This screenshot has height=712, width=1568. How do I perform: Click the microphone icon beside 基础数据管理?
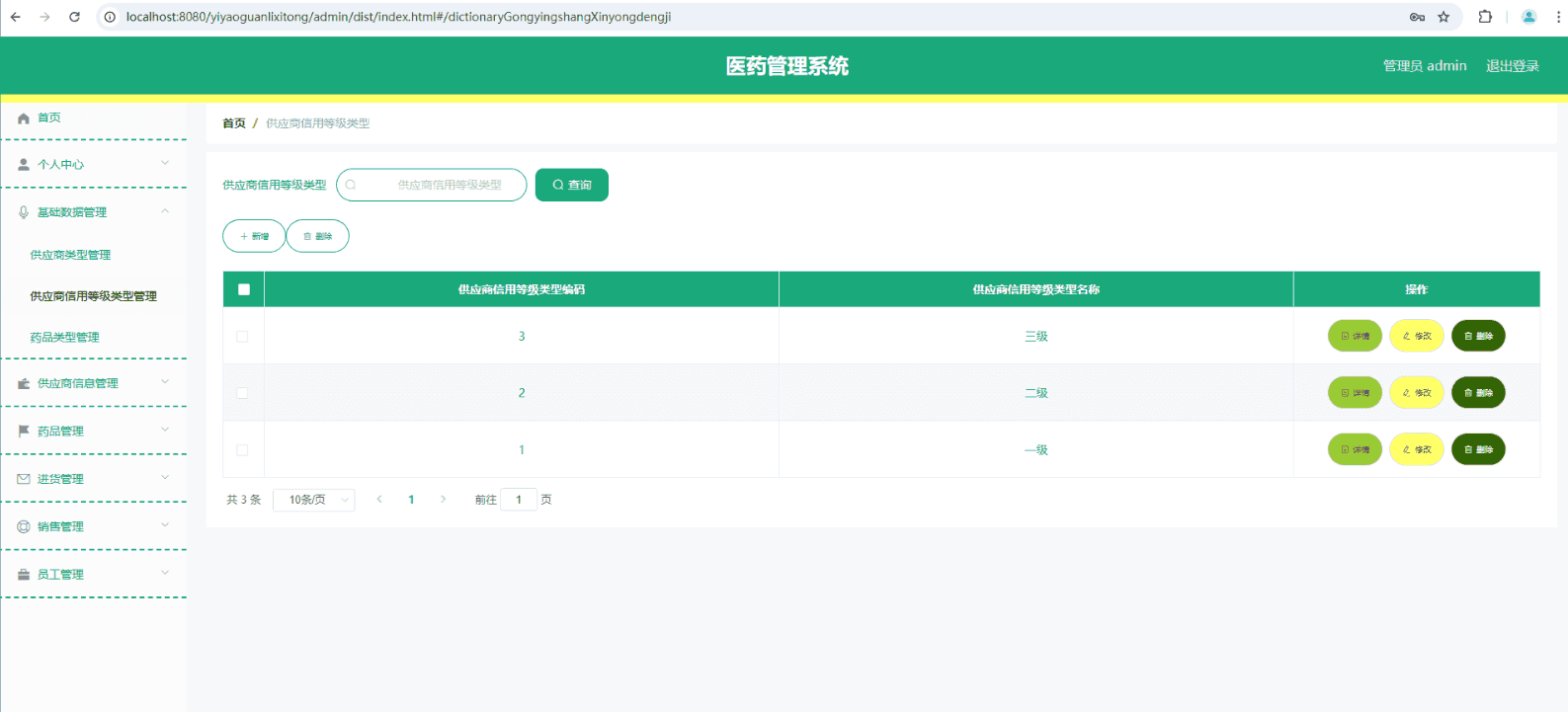pyautogui.click(x=24, y=212)
